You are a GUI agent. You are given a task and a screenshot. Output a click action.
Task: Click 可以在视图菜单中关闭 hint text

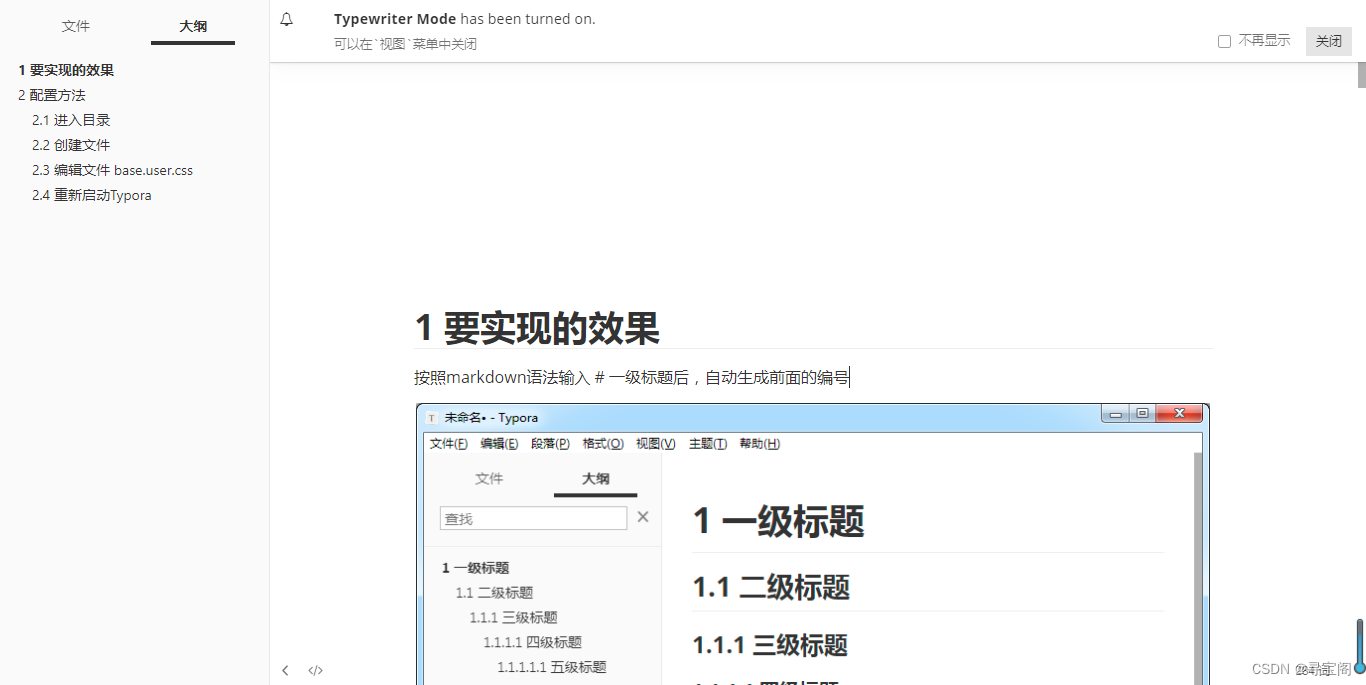405,44
